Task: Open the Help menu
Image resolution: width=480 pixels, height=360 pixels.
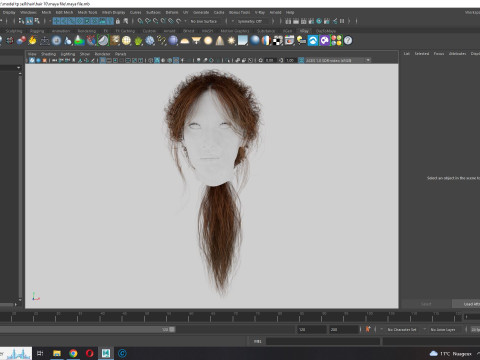Action: coord(290,12)
